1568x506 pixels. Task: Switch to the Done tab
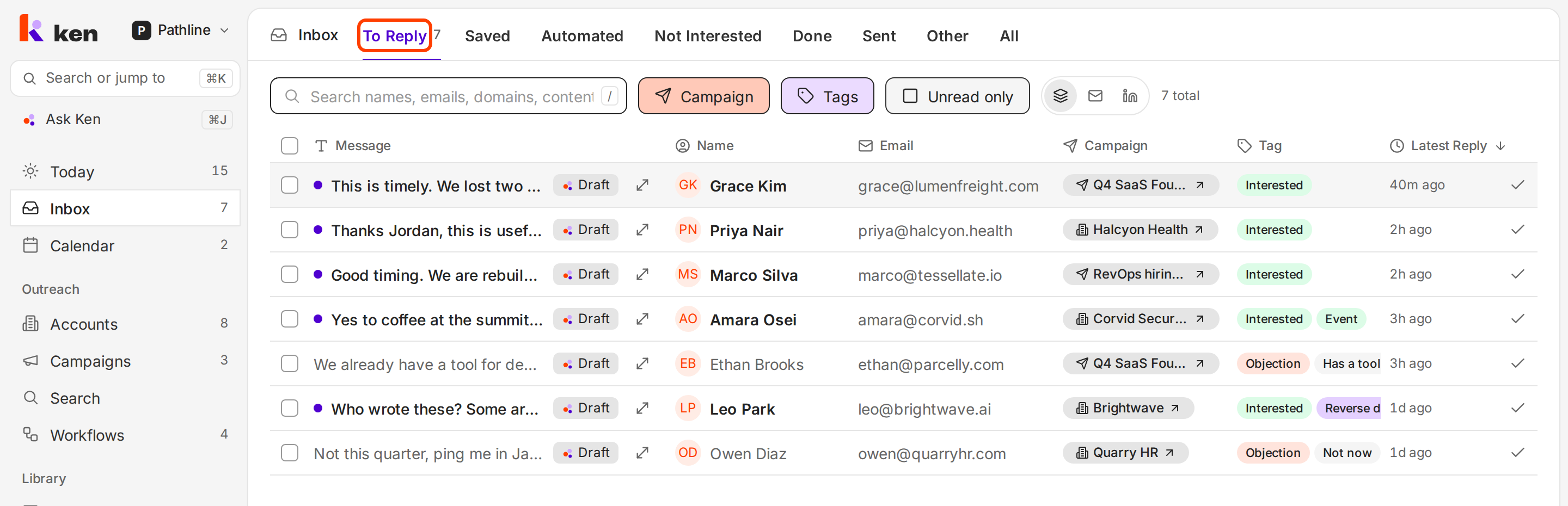pyautogui.click(x=811, y=36)
